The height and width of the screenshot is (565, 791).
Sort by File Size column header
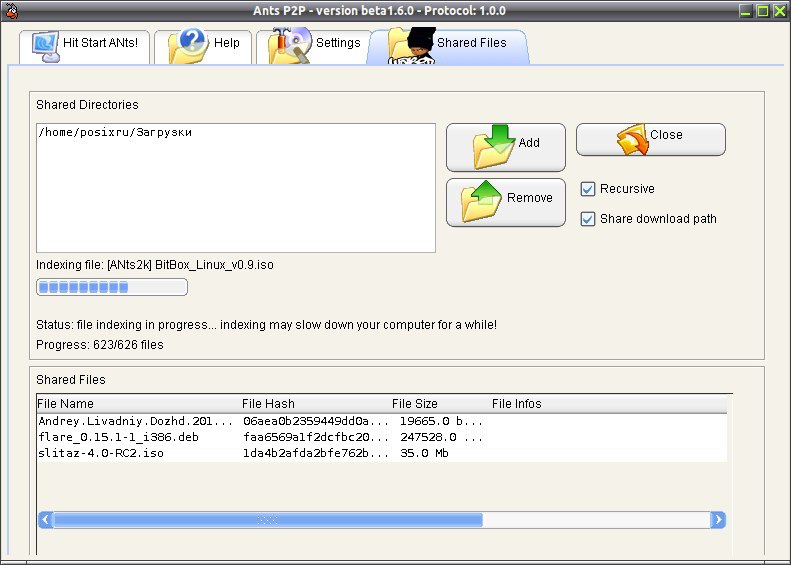point(441,404)
